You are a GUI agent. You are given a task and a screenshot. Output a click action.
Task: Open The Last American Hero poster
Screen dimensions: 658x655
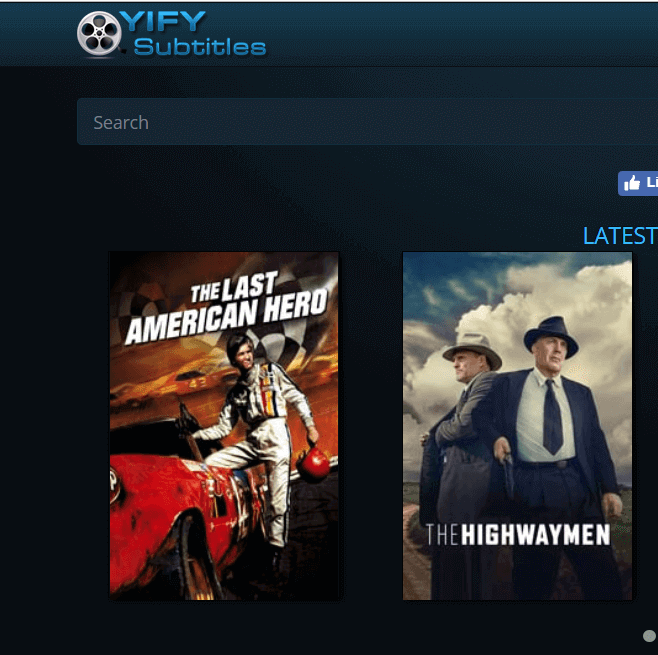click(x=224, y=425)
